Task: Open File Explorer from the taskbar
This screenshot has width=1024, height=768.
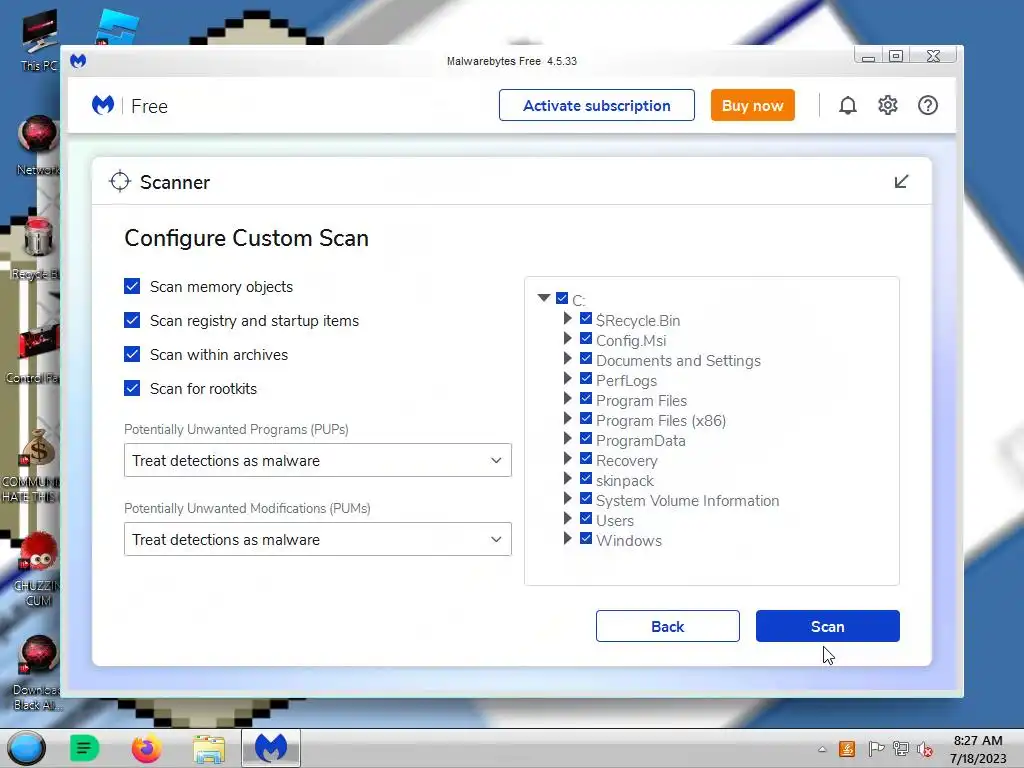Action: pos(209,748)
